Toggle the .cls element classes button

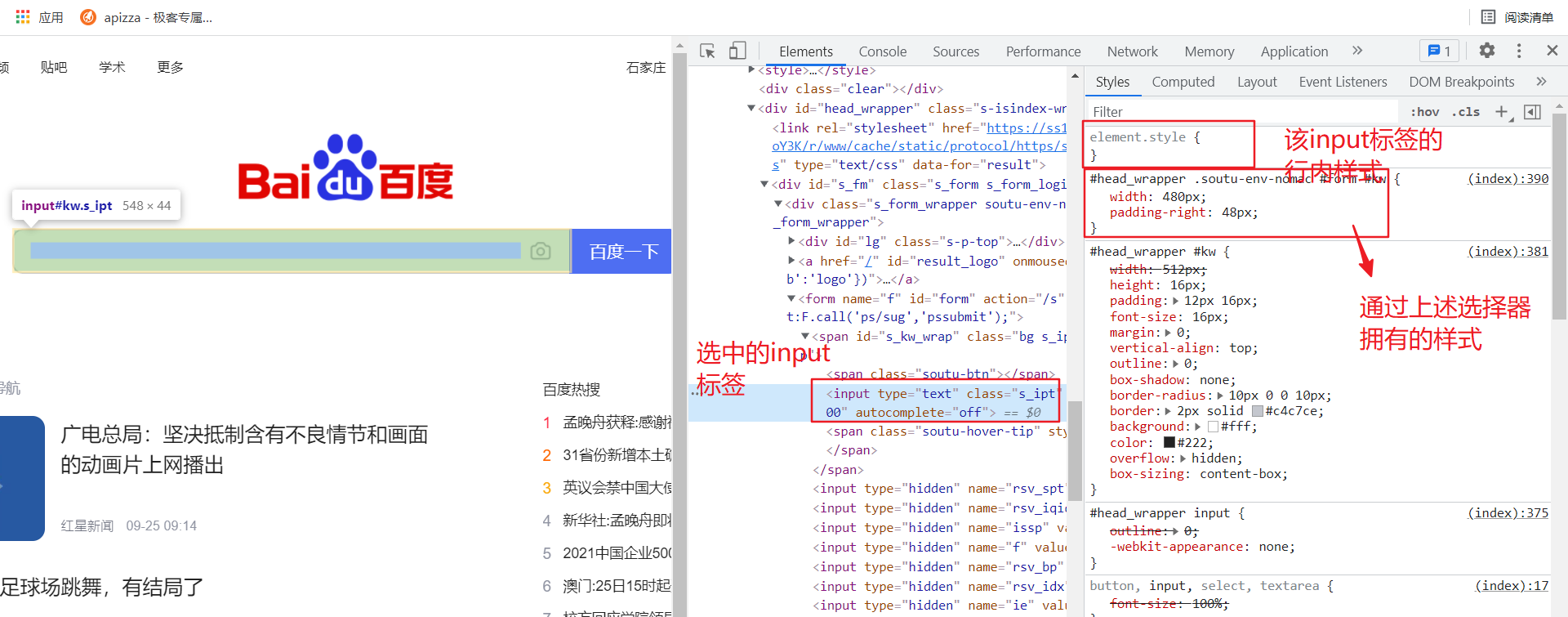tap(1466, 112)
